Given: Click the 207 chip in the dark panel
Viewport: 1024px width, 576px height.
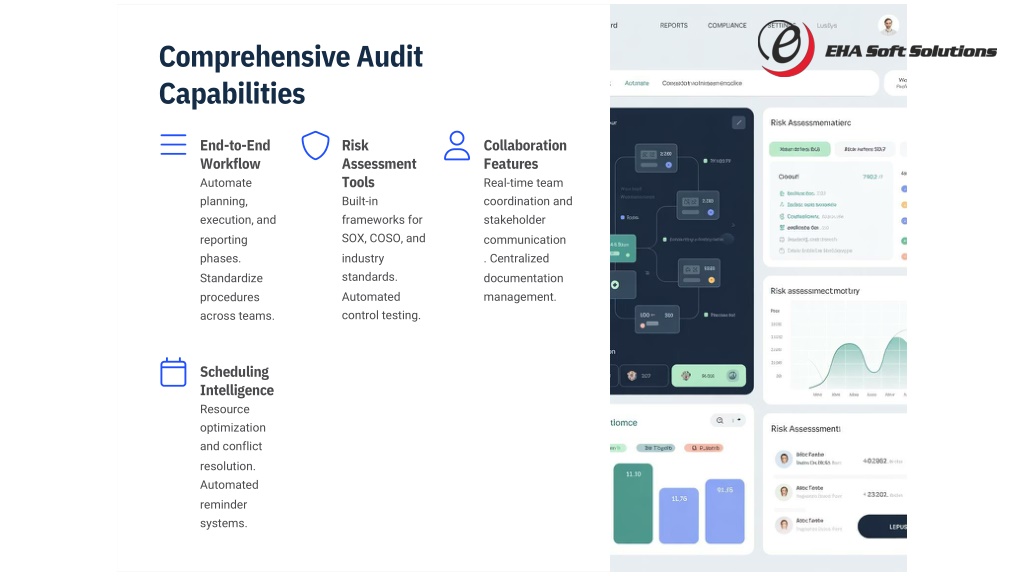Looking at the screenshot, I should [643, 376].
